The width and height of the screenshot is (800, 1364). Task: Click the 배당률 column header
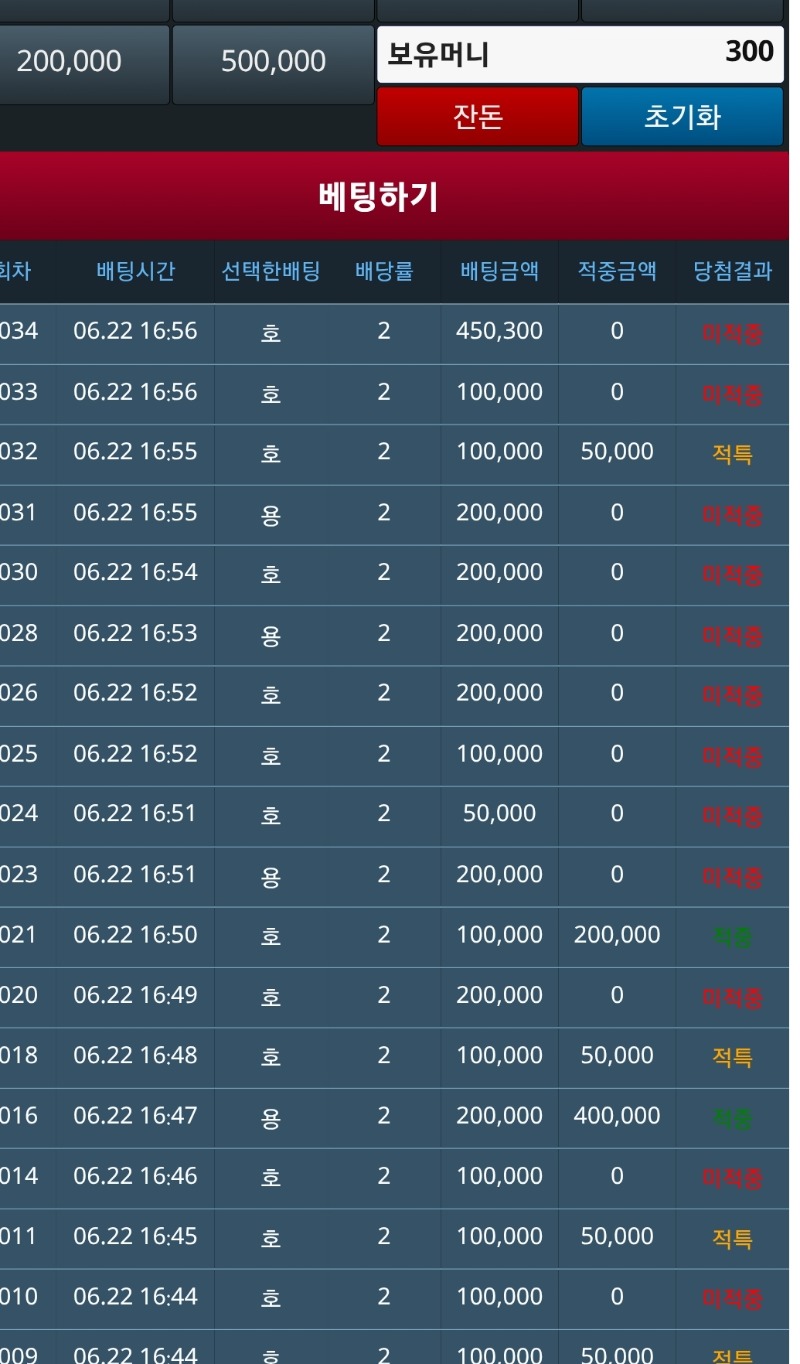(384, 271)
